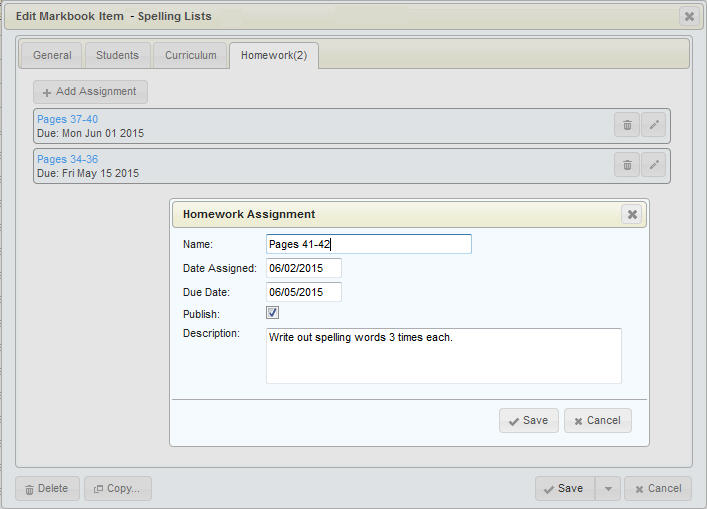Image resolution: width=707 pixels, height=509 pixels.
Task: Open the Students tab
Action: pyautogui.click(x=117, y=56)
